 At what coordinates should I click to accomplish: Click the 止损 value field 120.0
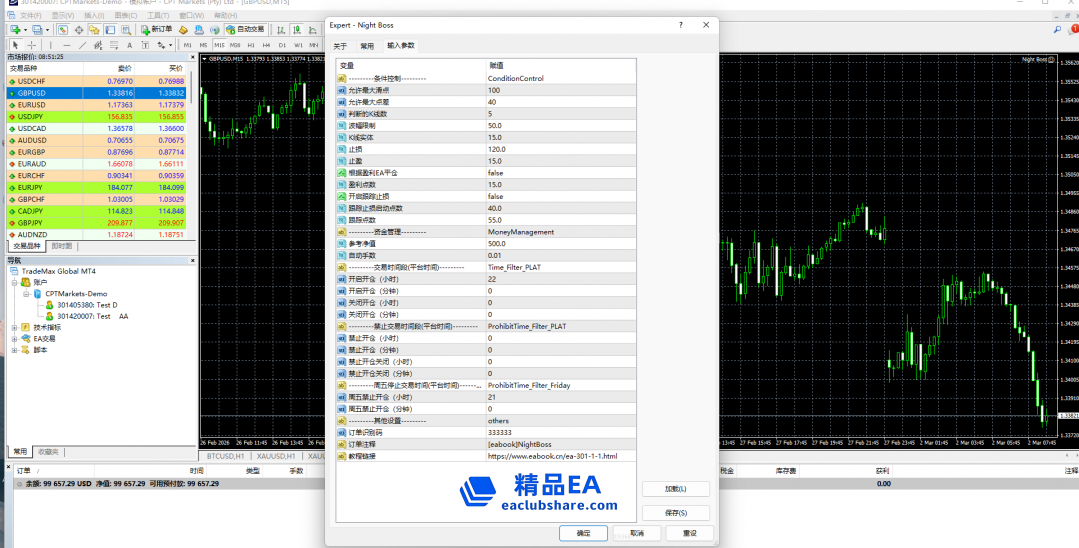pyautogui.click(x=497, y=149)
